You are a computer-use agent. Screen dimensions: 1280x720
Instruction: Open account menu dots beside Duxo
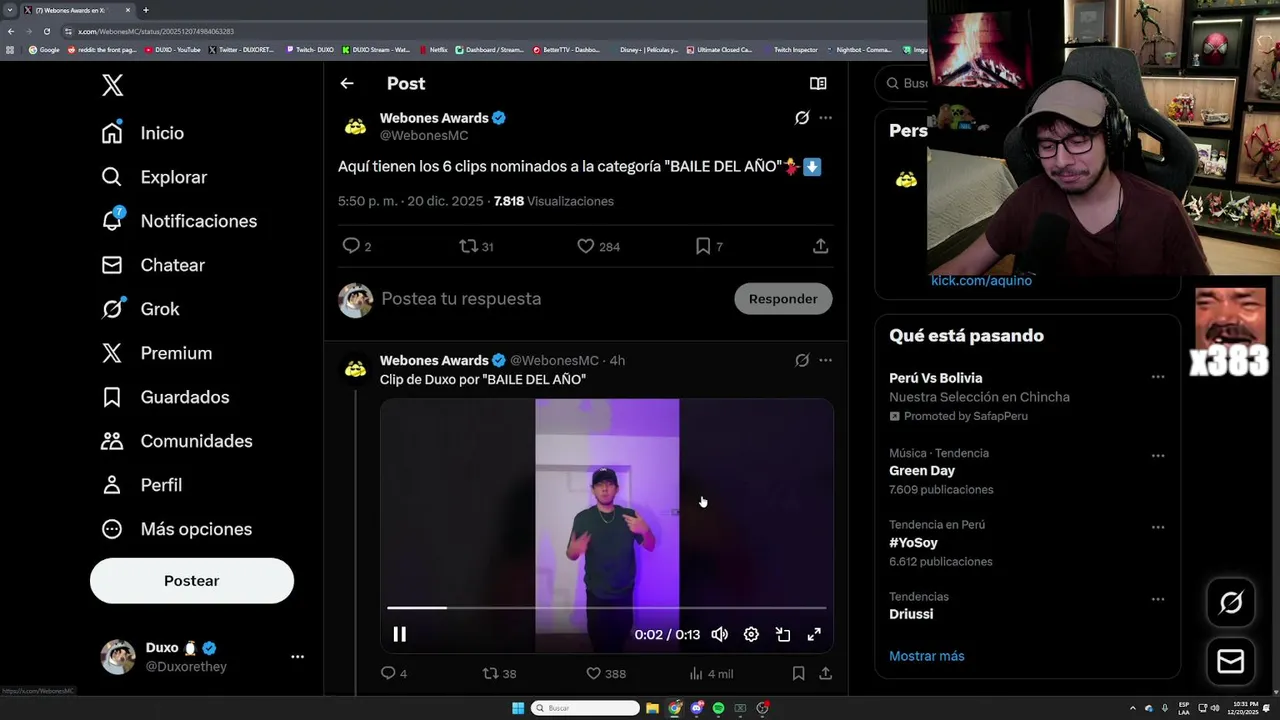click(x=297, y=657)
